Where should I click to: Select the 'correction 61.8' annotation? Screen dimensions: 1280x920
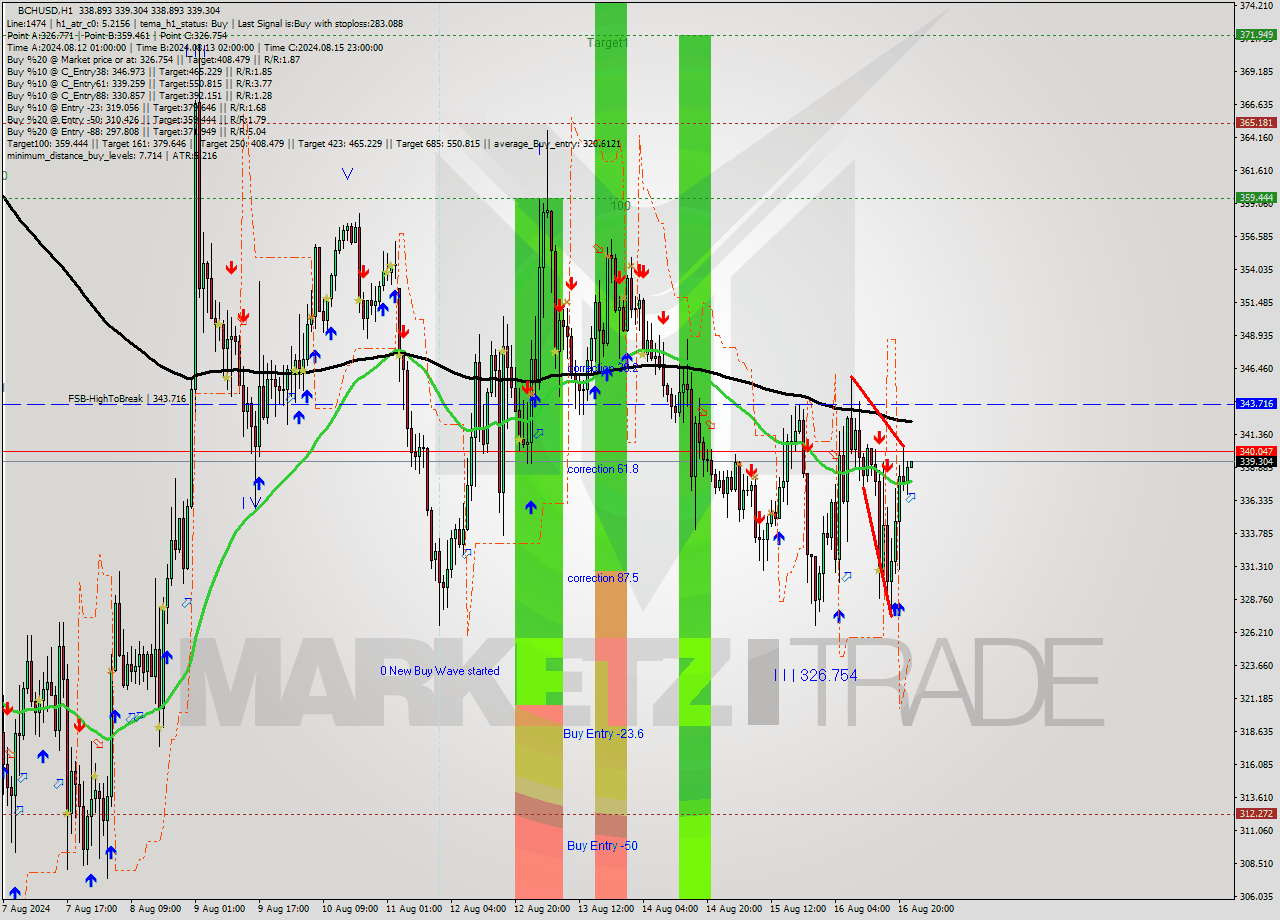point(603,469)
